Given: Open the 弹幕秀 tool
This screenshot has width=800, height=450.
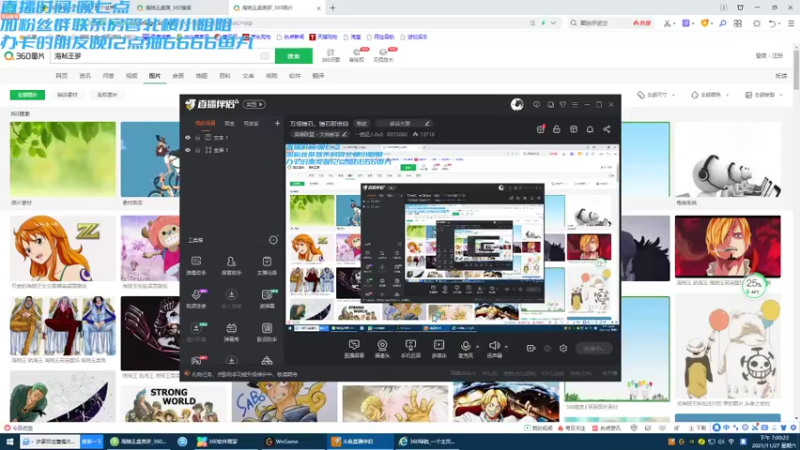Looking at the screenshot, I should pos(231,332).
